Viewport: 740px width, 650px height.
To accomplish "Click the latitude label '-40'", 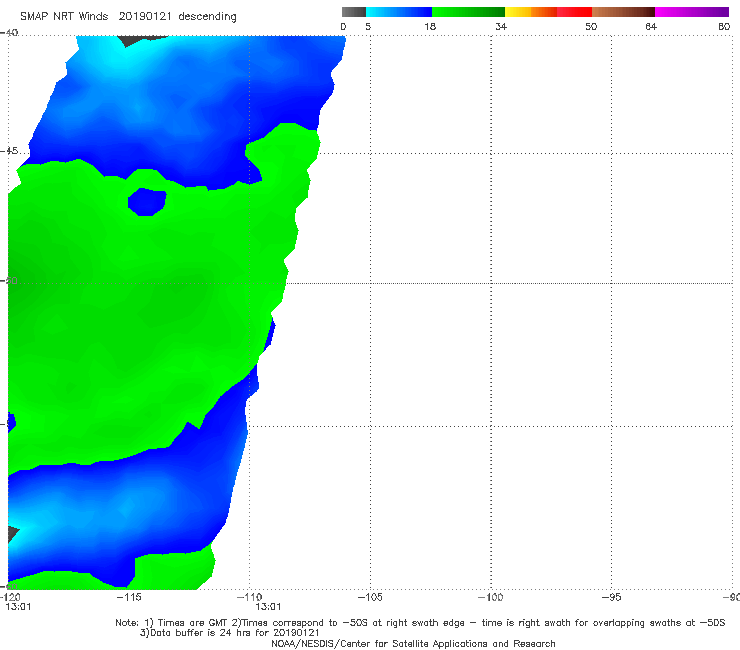I will coord(9,33).
